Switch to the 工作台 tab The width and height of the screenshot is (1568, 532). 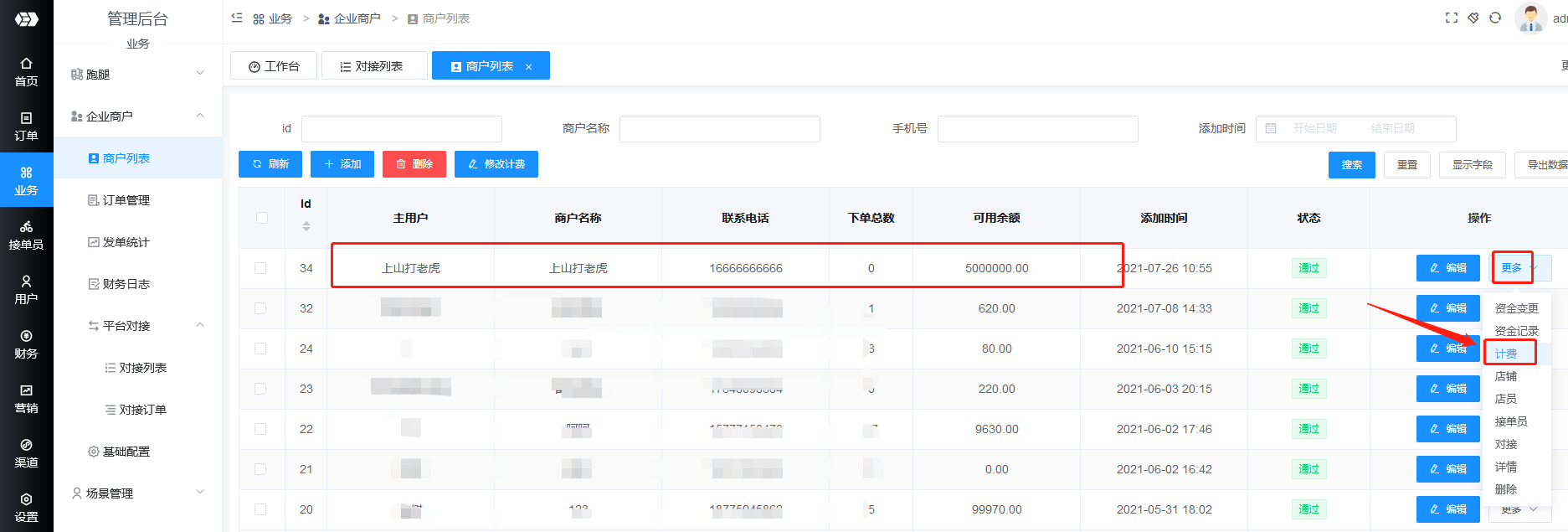tap(275, 66)
